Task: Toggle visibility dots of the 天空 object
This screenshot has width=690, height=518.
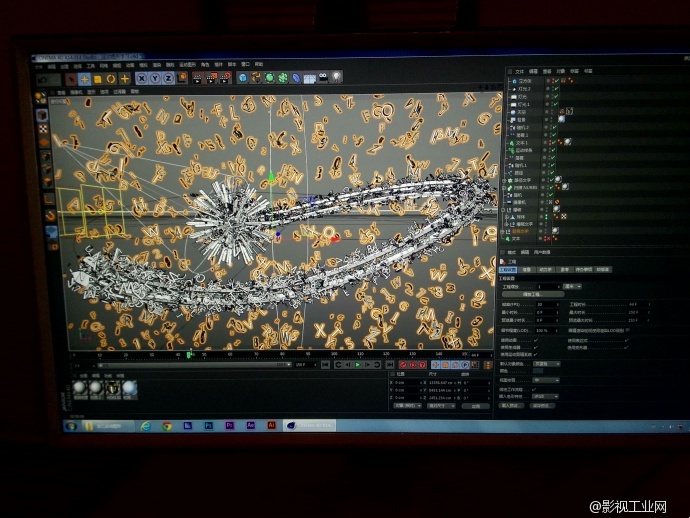Action: 547,111
